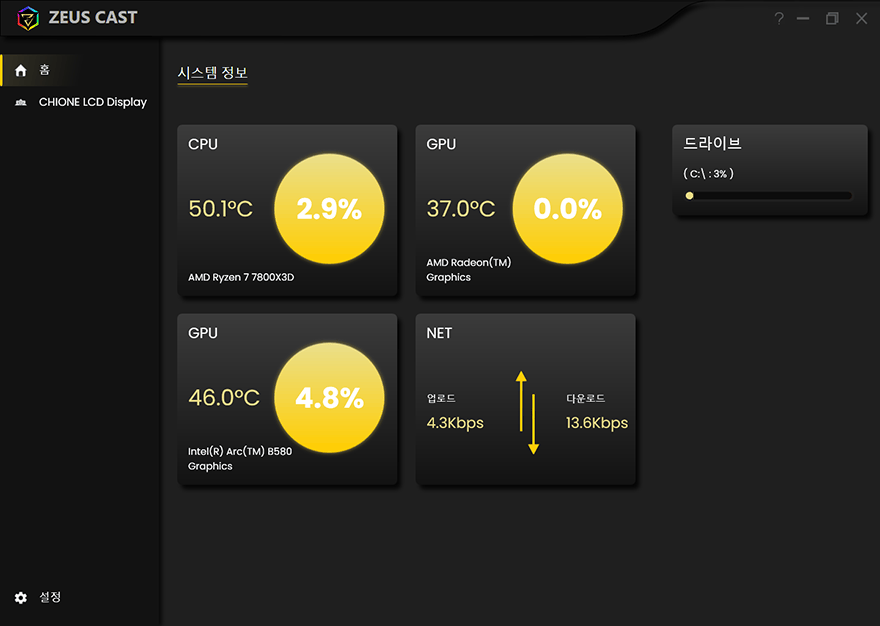880x626 pixels.
Task: Click the CPU card title
Action: [203, 144]
